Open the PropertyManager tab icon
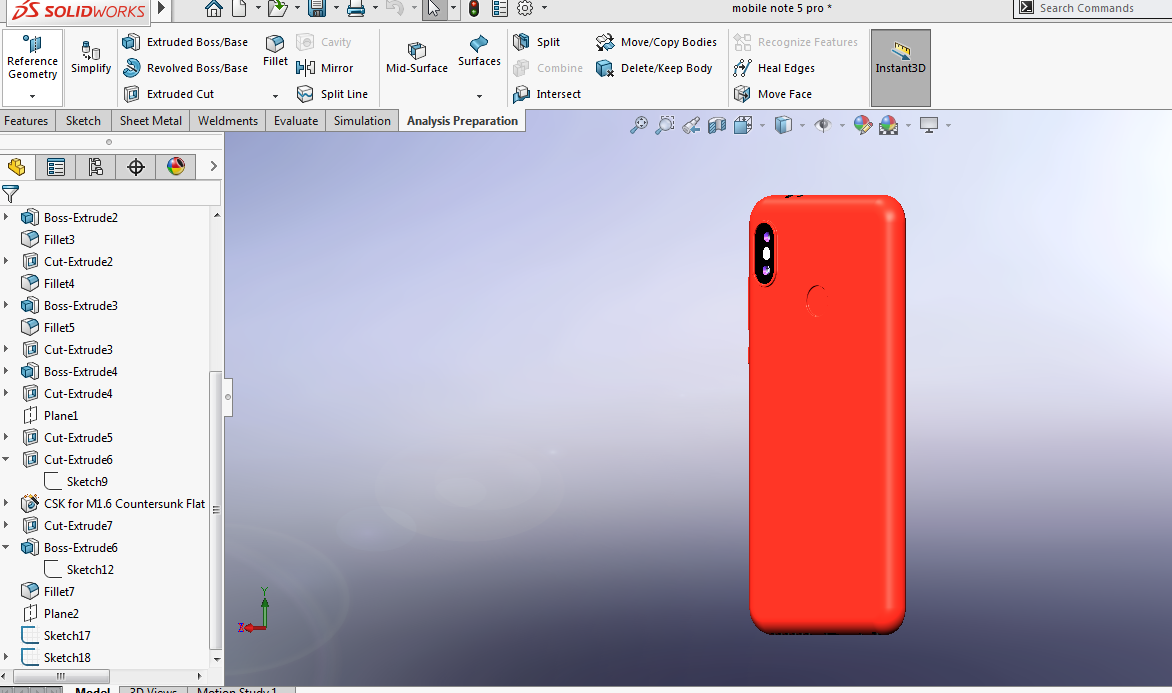Screen dimensions: 1172x693 [55, 167]
